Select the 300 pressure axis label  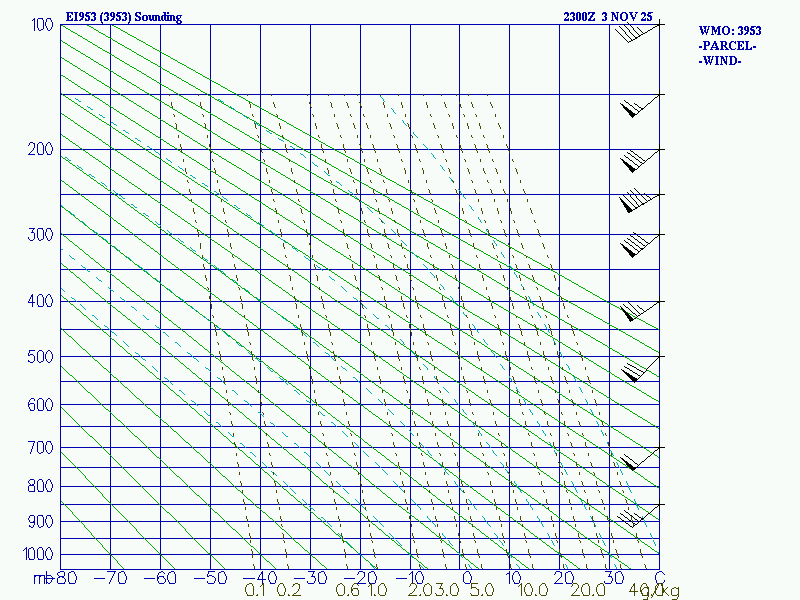tap(40, 235)
